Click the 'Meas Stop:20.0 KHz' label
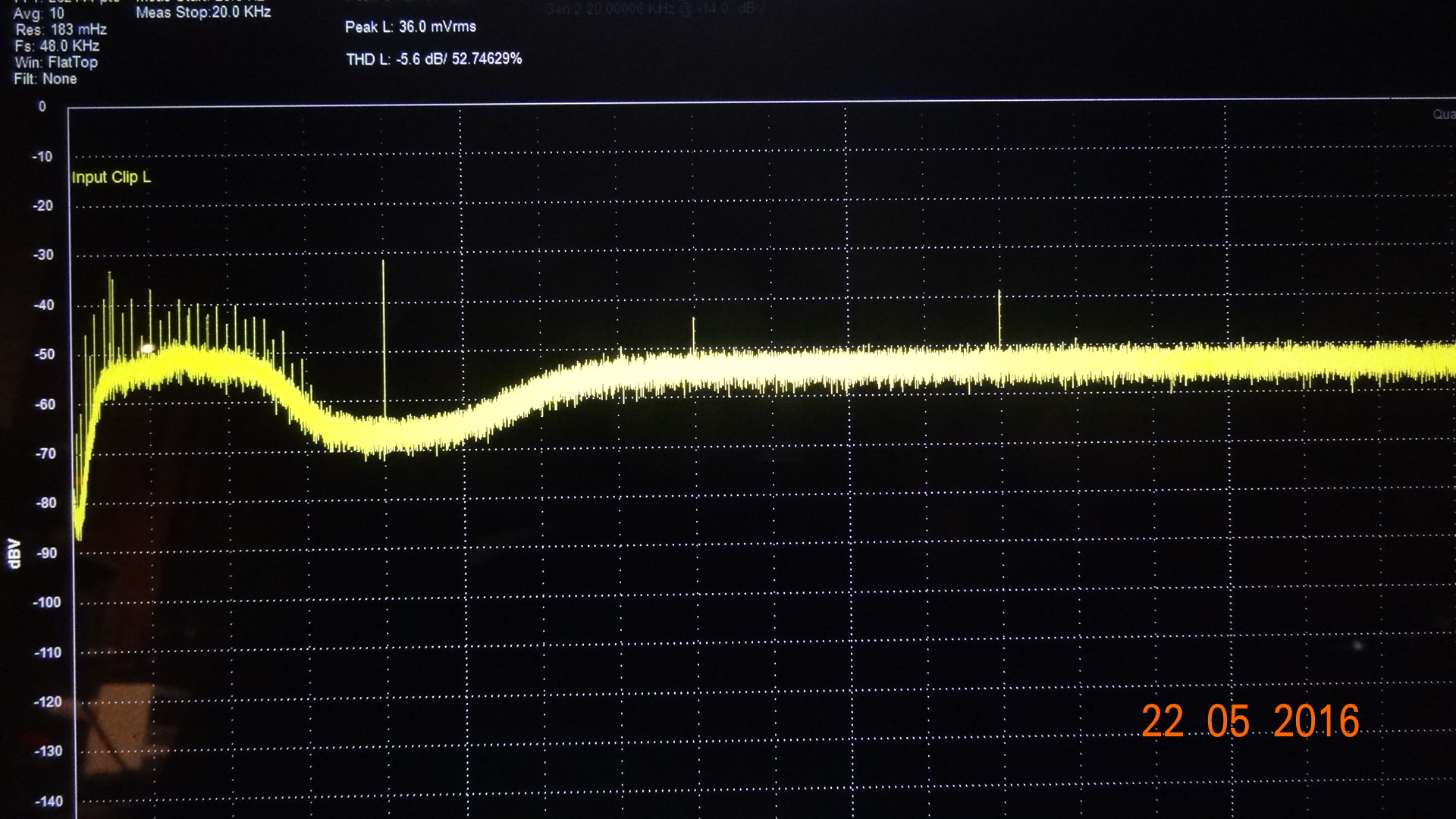The image size is (1456, 819). (x=203, y=12)
